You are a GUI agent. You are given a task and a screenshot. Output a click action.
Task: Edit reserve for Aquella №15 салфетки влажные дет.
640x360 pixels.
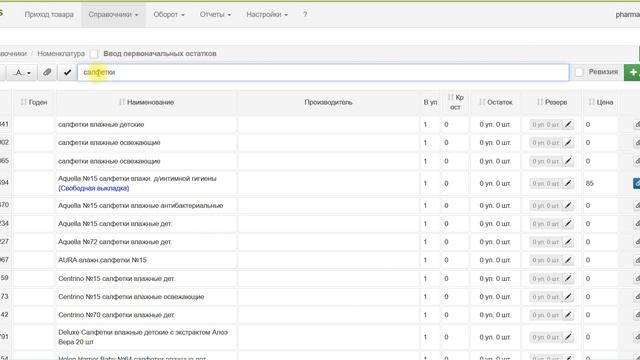[x=568, y=224]
